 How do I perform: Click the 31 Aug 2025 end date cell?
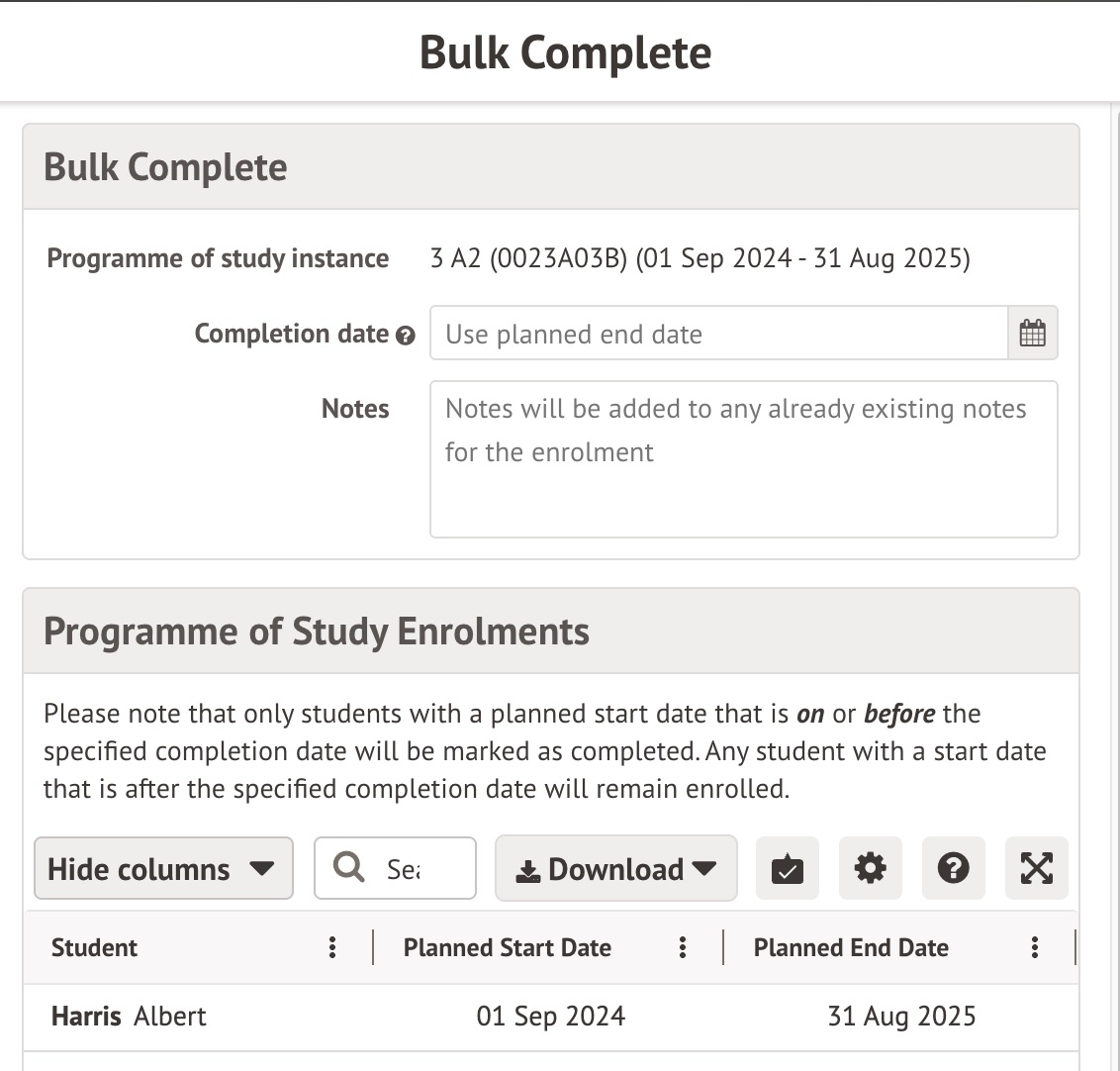(x=901, y=1017)
